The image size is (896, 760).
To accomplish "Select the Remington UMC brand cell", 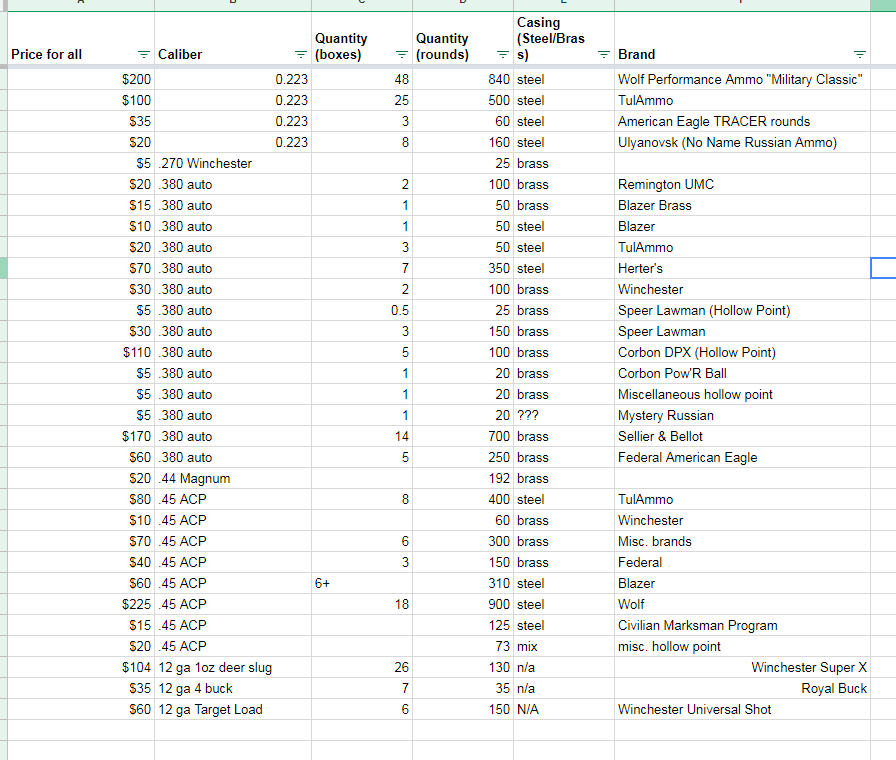I will (x=742, y=185).
